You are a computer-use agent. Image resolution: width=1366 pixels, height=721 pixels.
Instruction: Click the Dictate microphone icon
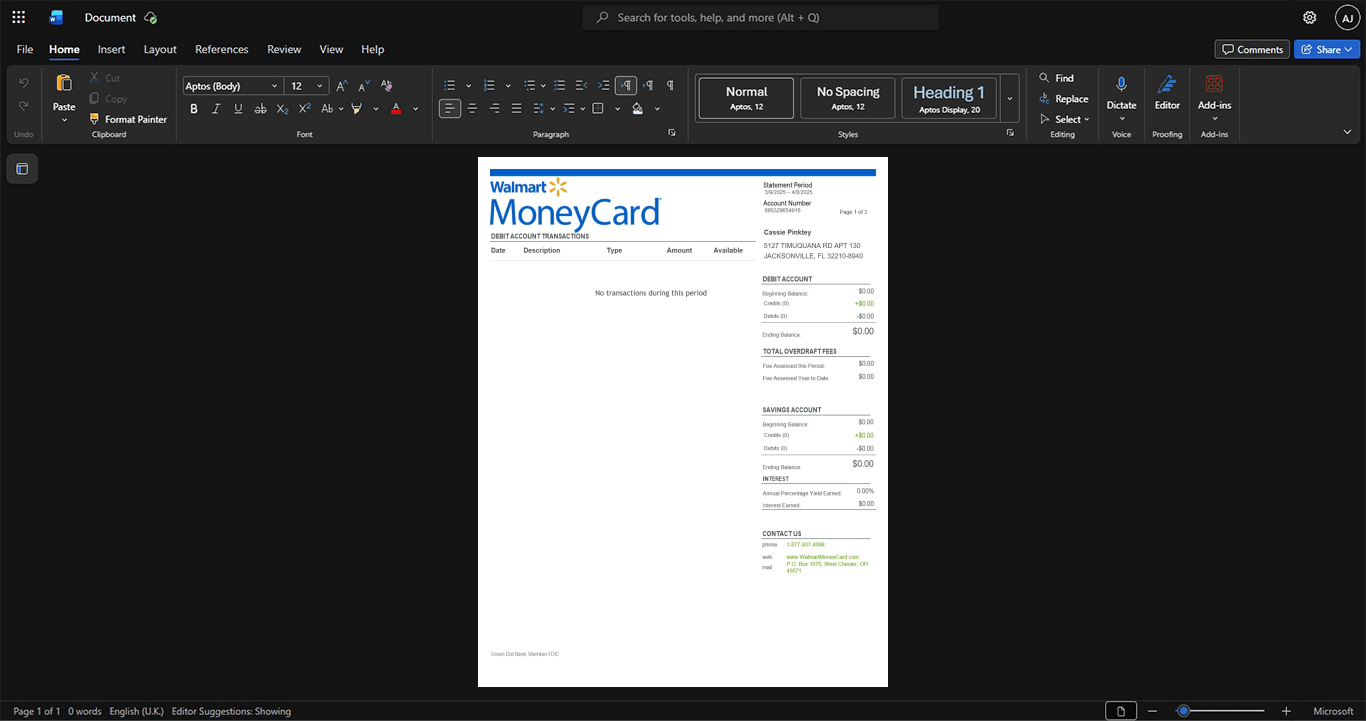(x=1121, y=84)
